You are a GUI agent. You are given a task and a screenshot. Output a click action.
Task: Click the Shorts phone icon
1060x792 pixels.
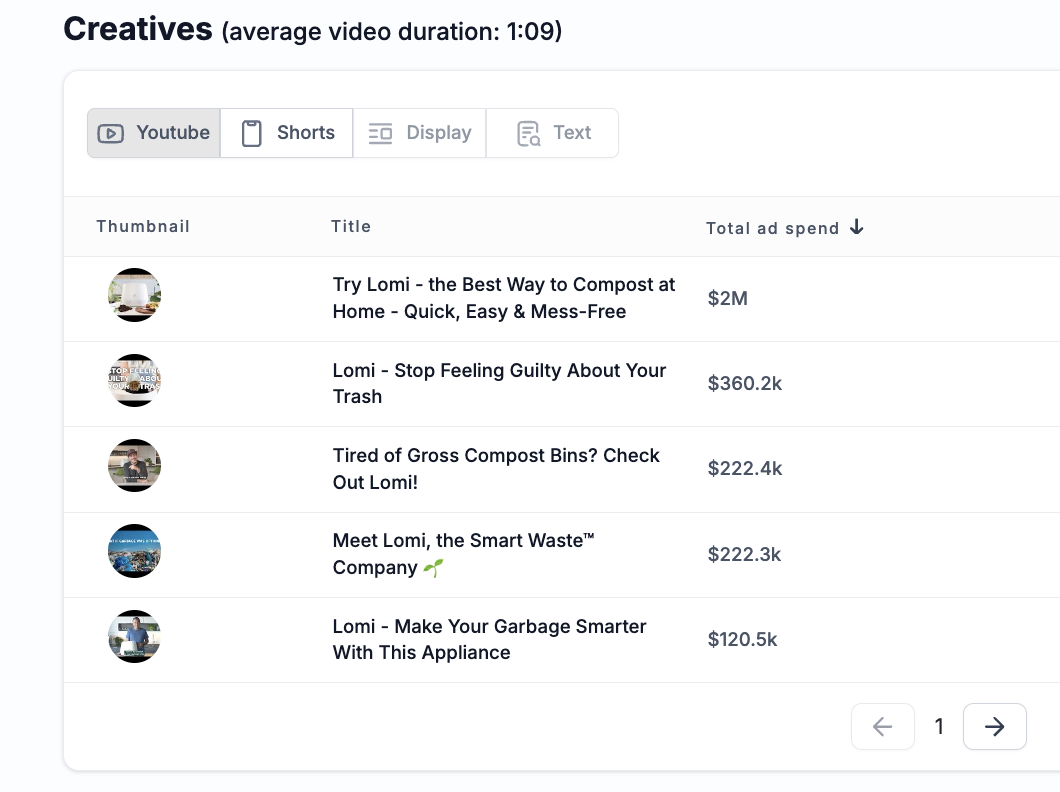pyautogui.click(x=251, y=133)
